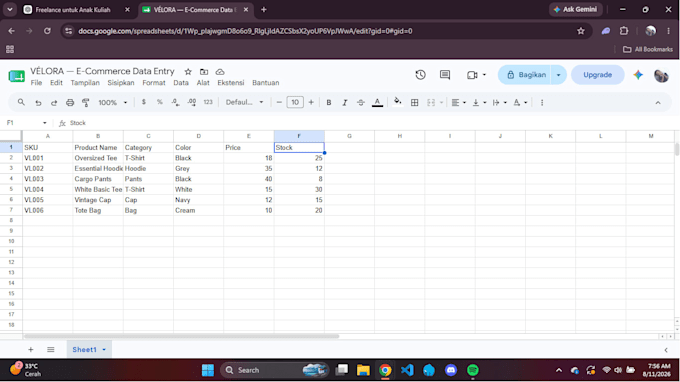Viewport: 680px width, 382px height.
Task: Open the Sheet1 tab menu arrow
Action: (x=104, y=349)
